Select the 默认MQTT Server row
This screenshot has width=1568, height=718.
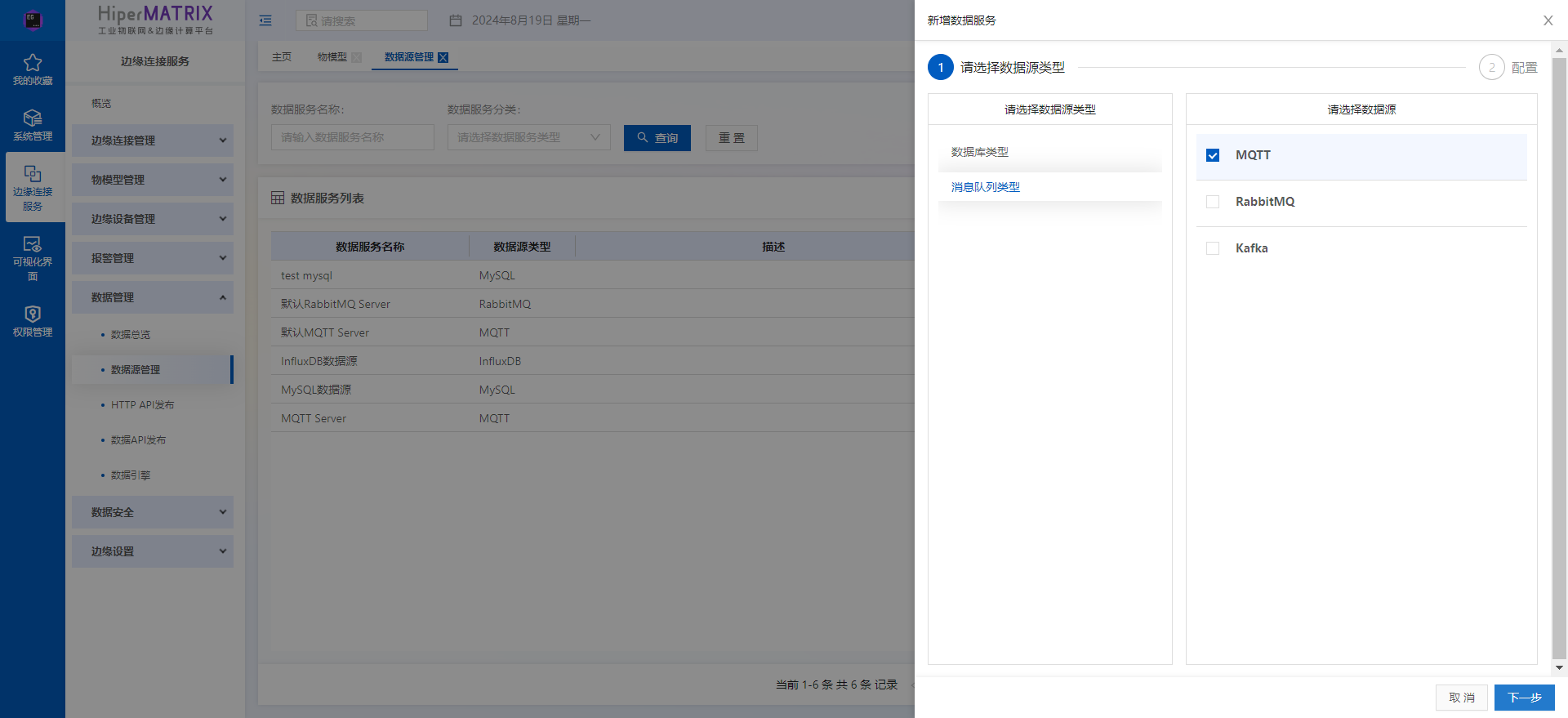coord(593,332)
